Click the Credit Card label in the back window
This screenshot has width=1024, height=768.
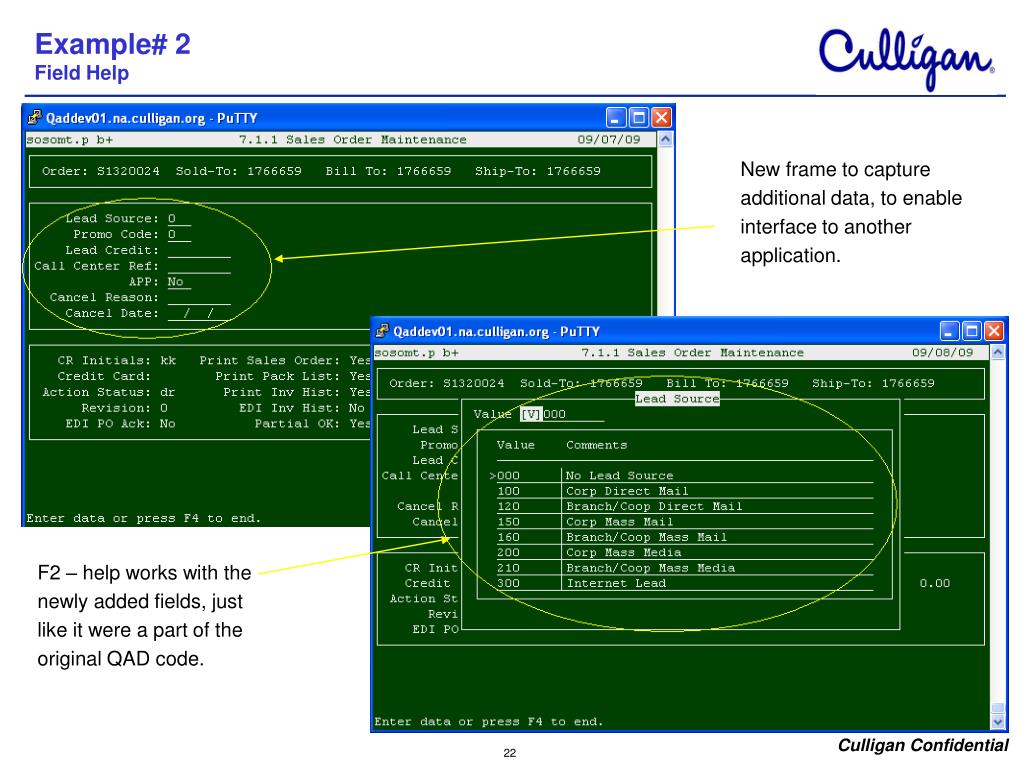click(104, 376)
